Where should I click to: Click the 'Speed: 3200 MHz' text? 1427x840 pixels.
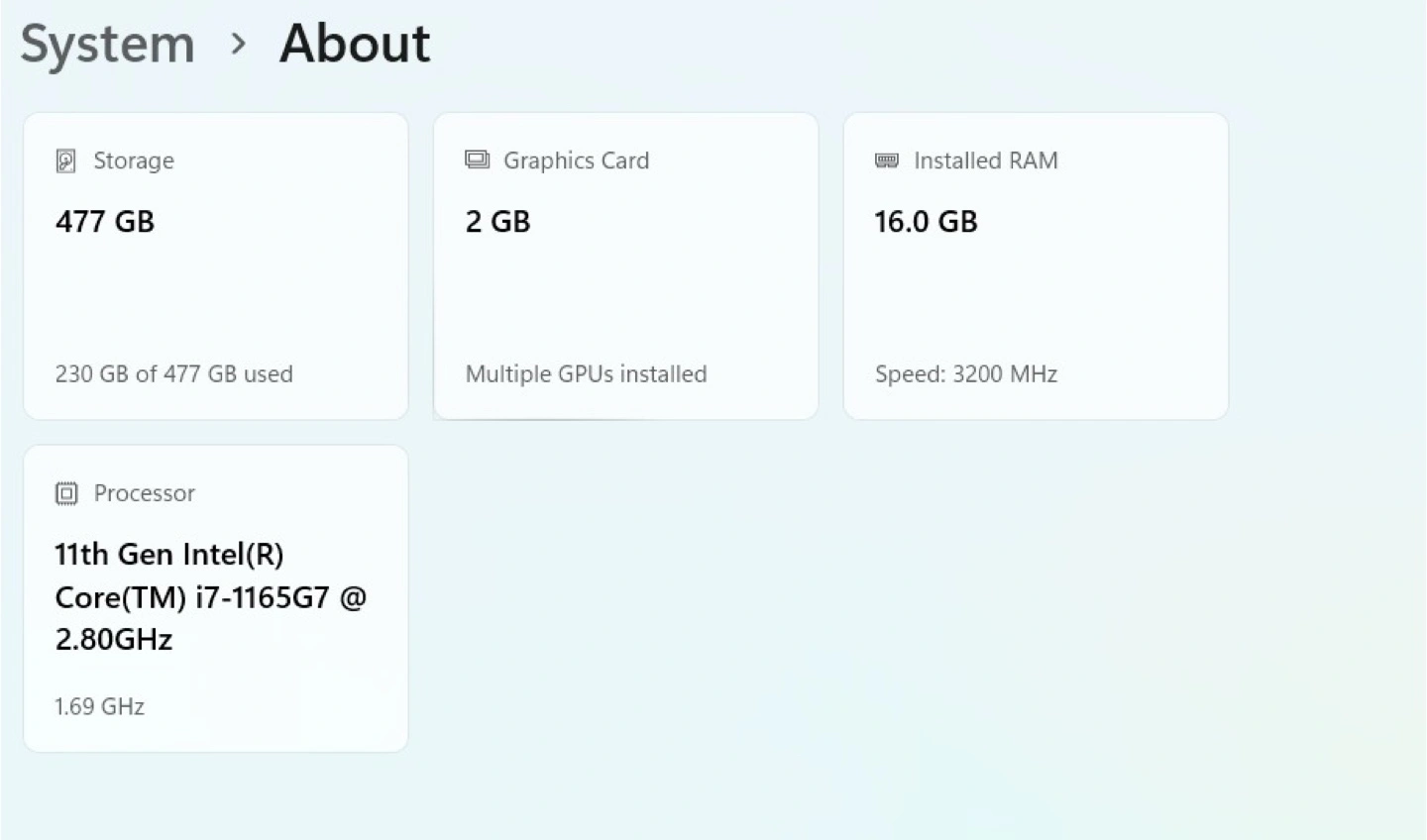pos(966,374)
